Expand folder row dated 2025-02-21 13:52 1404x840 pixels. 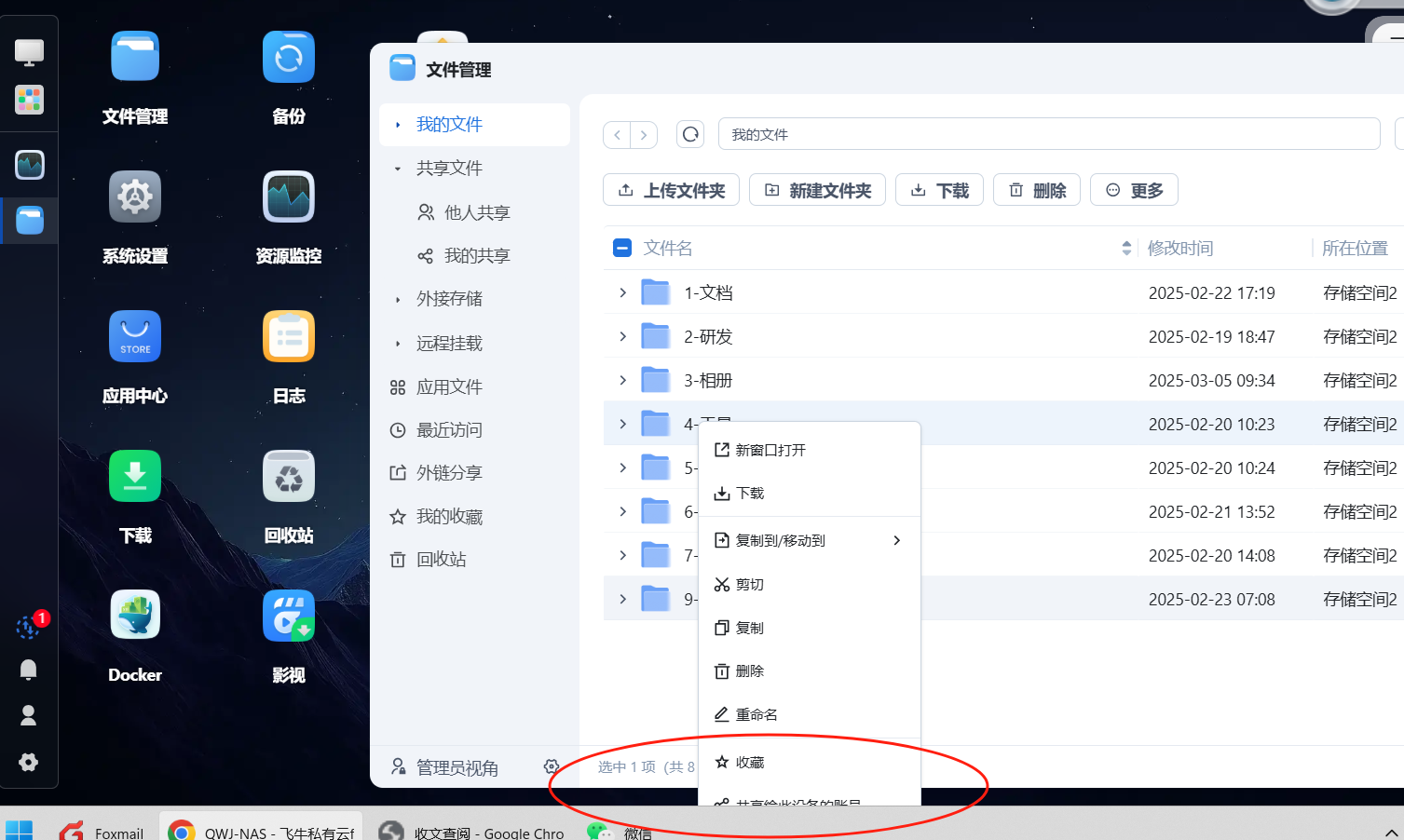(x=623, y=511)
